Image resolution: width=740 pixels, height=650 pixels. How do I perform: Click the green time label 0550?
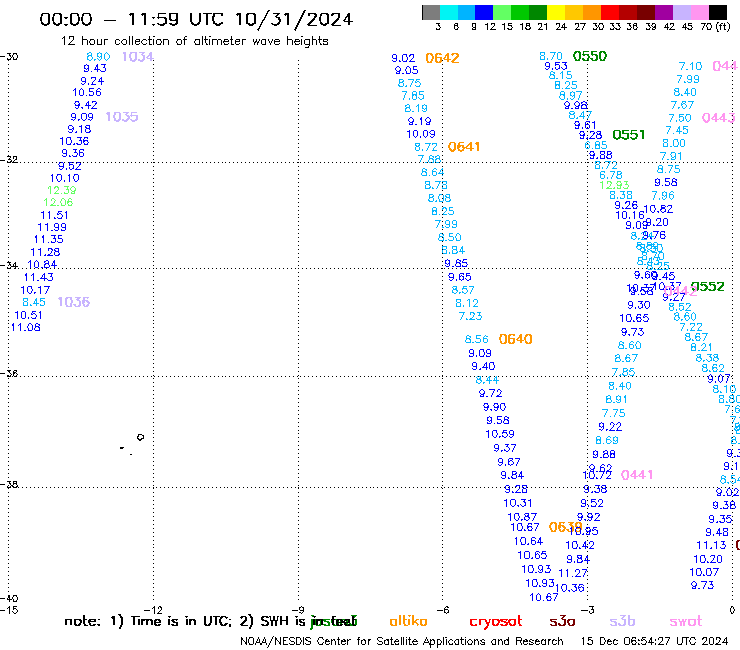(x=590, y=57)
